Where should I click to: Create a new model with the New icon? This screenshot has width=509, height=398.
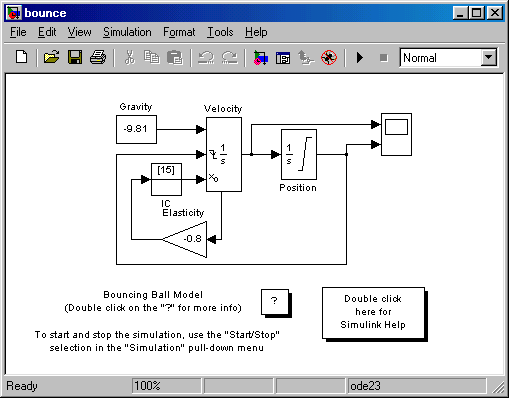pyautogui.click(x=22, y=57)
